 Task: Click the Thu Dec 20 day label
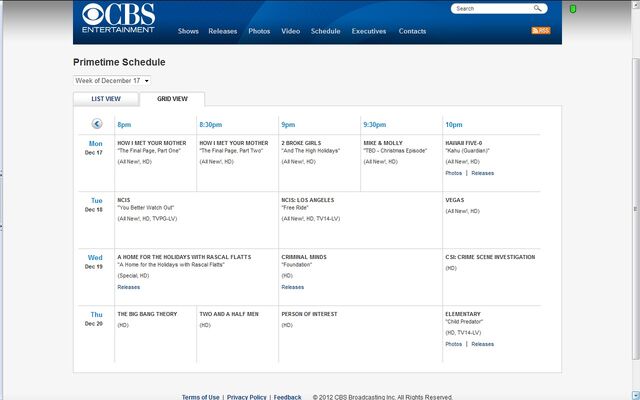click(x=95, y=318)
